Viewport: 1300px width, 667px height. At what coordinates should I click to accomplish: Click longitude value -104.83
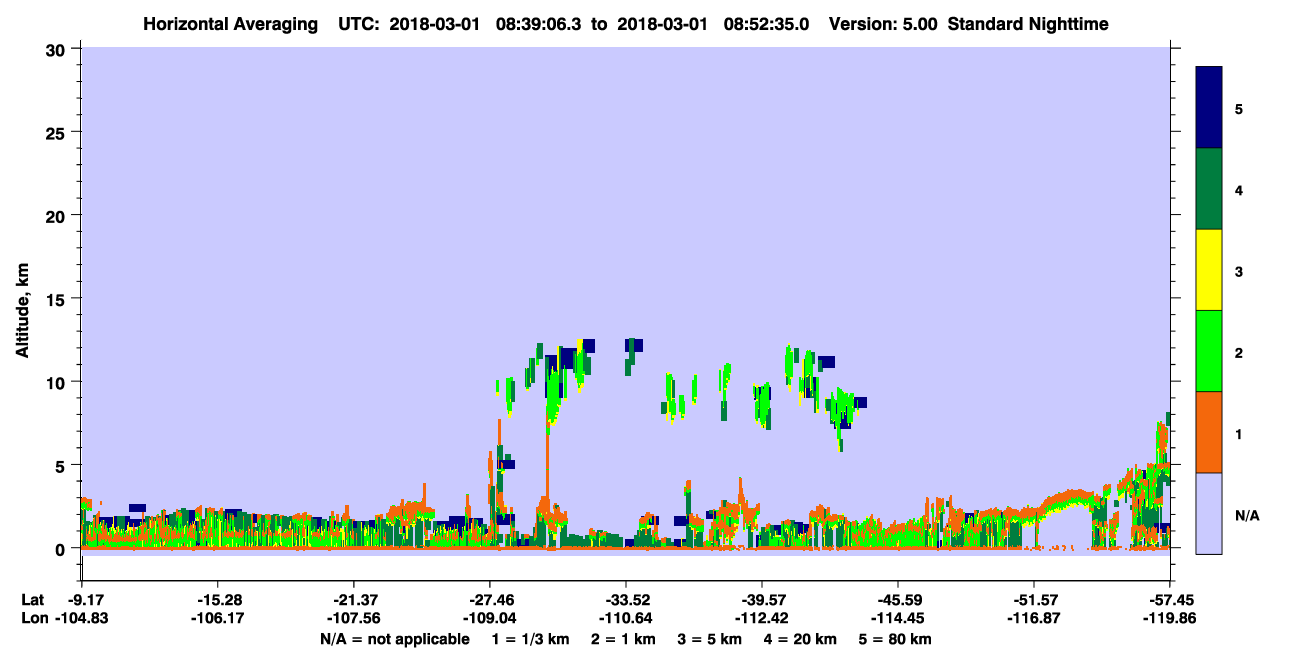point(82,618)
